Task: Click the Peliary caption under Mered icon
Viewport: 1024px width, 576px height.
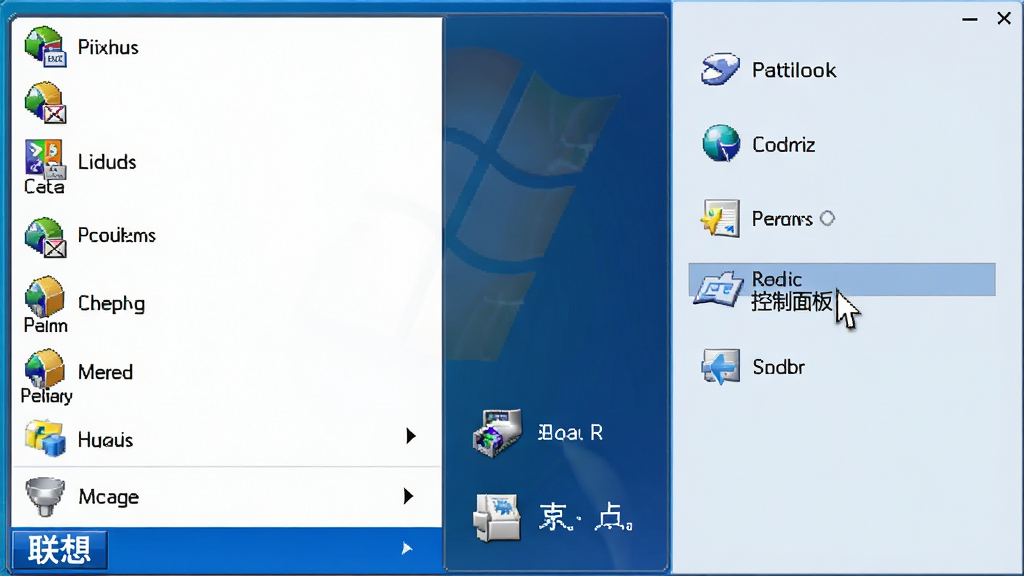Action: pyautogui.click(x=46, y=396)
